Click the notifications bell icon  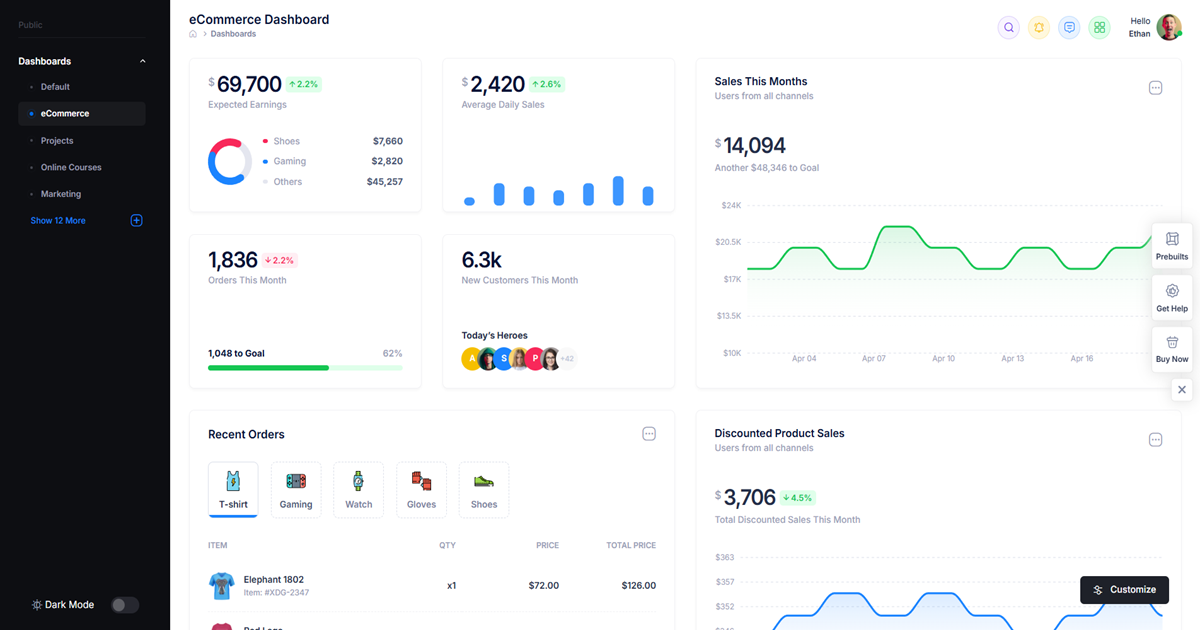point(1038,27)
